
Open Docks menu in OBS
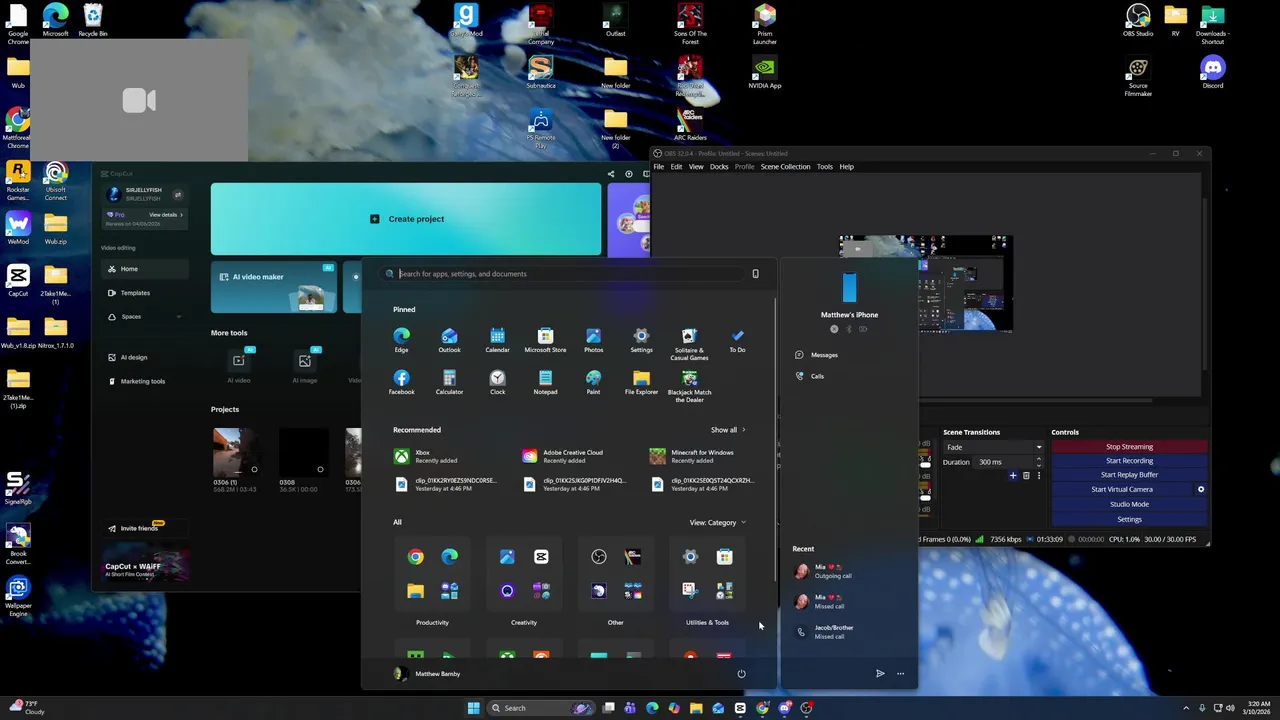click(x=719, y=167)
